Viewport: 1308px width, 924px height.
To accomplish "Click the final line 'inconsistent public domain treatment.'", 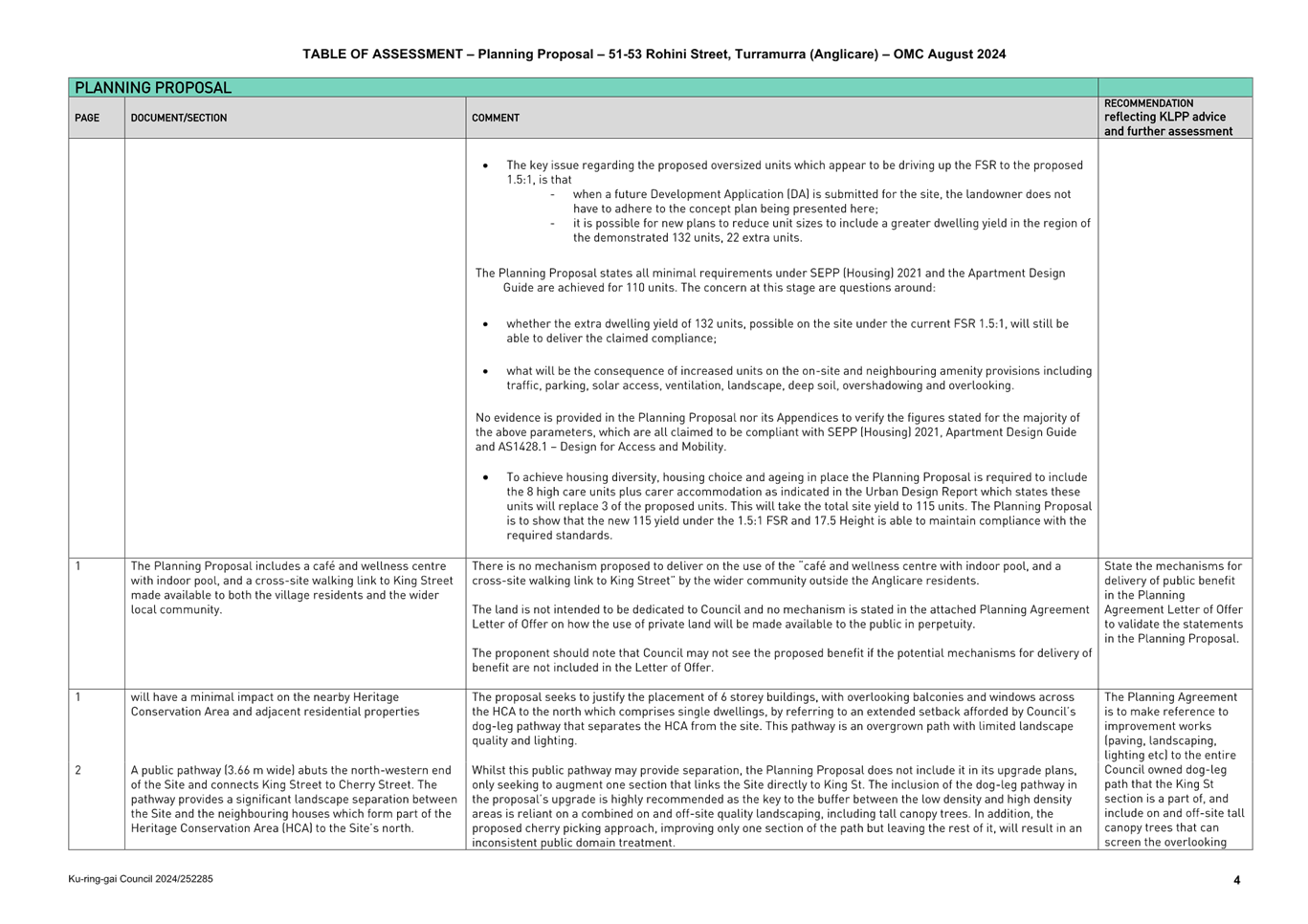I will (x=573, y=843).
